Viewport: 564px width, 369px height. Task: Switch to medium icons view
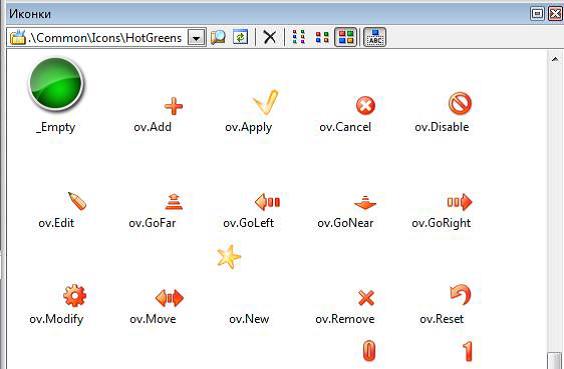click(x=322, y=37)
